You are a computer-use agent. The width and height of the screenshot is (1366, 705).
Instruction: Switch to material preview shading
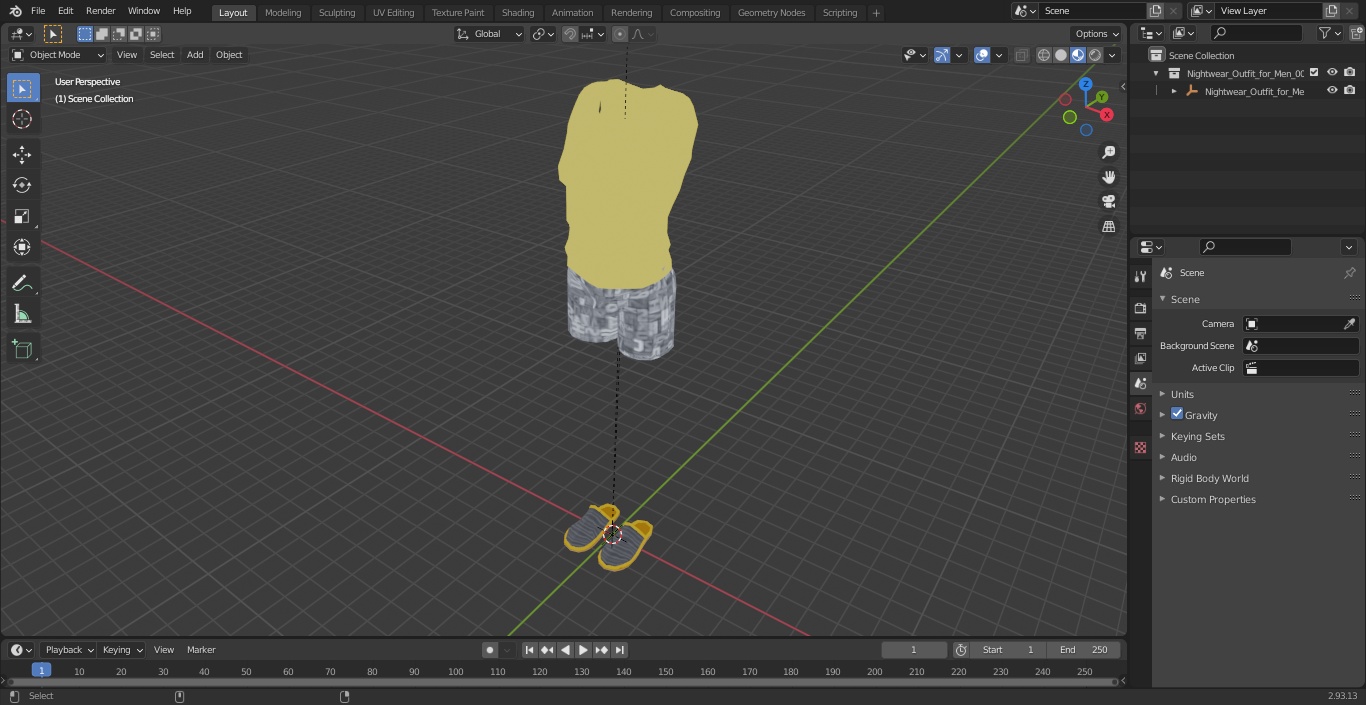[x=1078, y=55]
